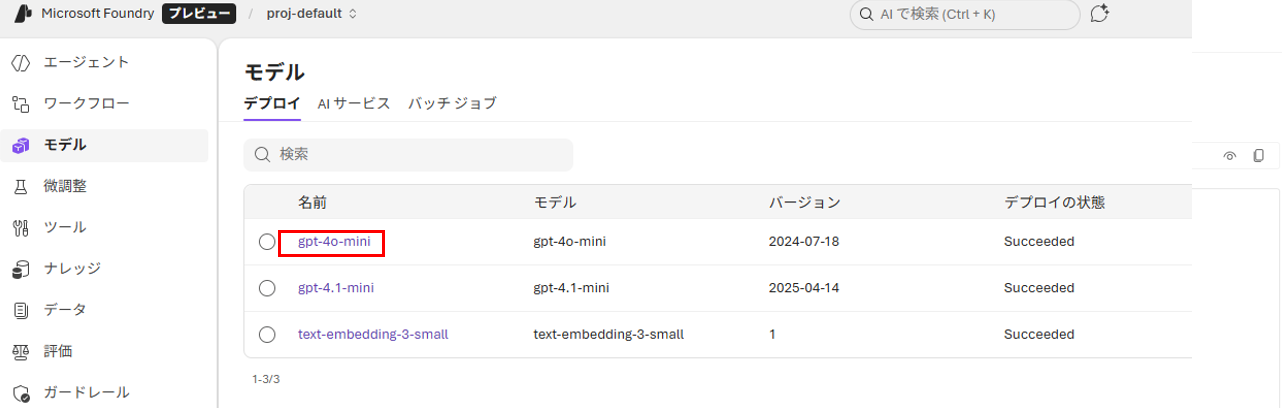
Task: Select the gpt-4o-mini radio button
Action: coord(267,242)
